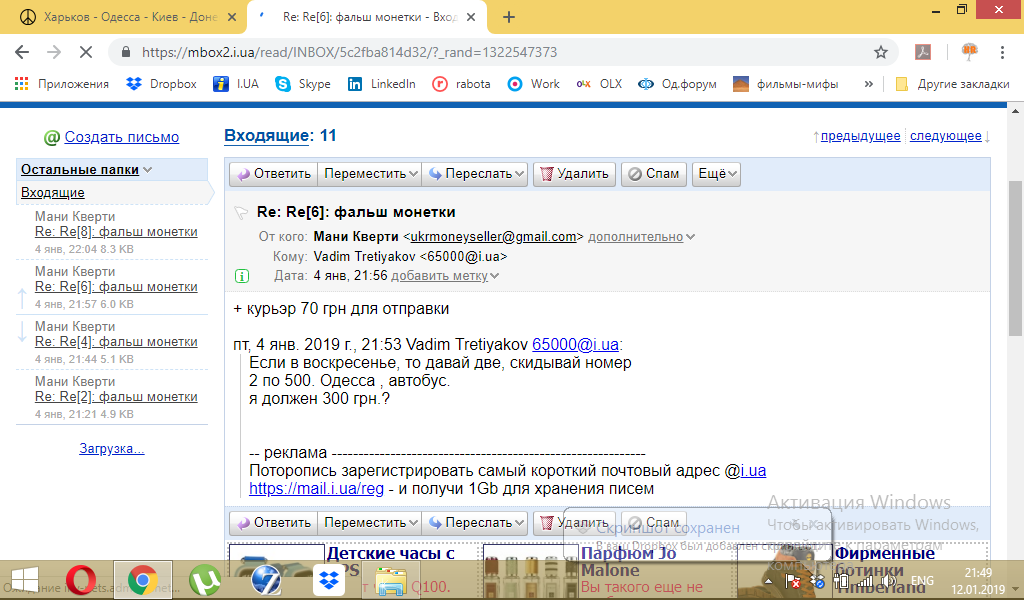Open the LinkedIn bookmark

[381, 84]
